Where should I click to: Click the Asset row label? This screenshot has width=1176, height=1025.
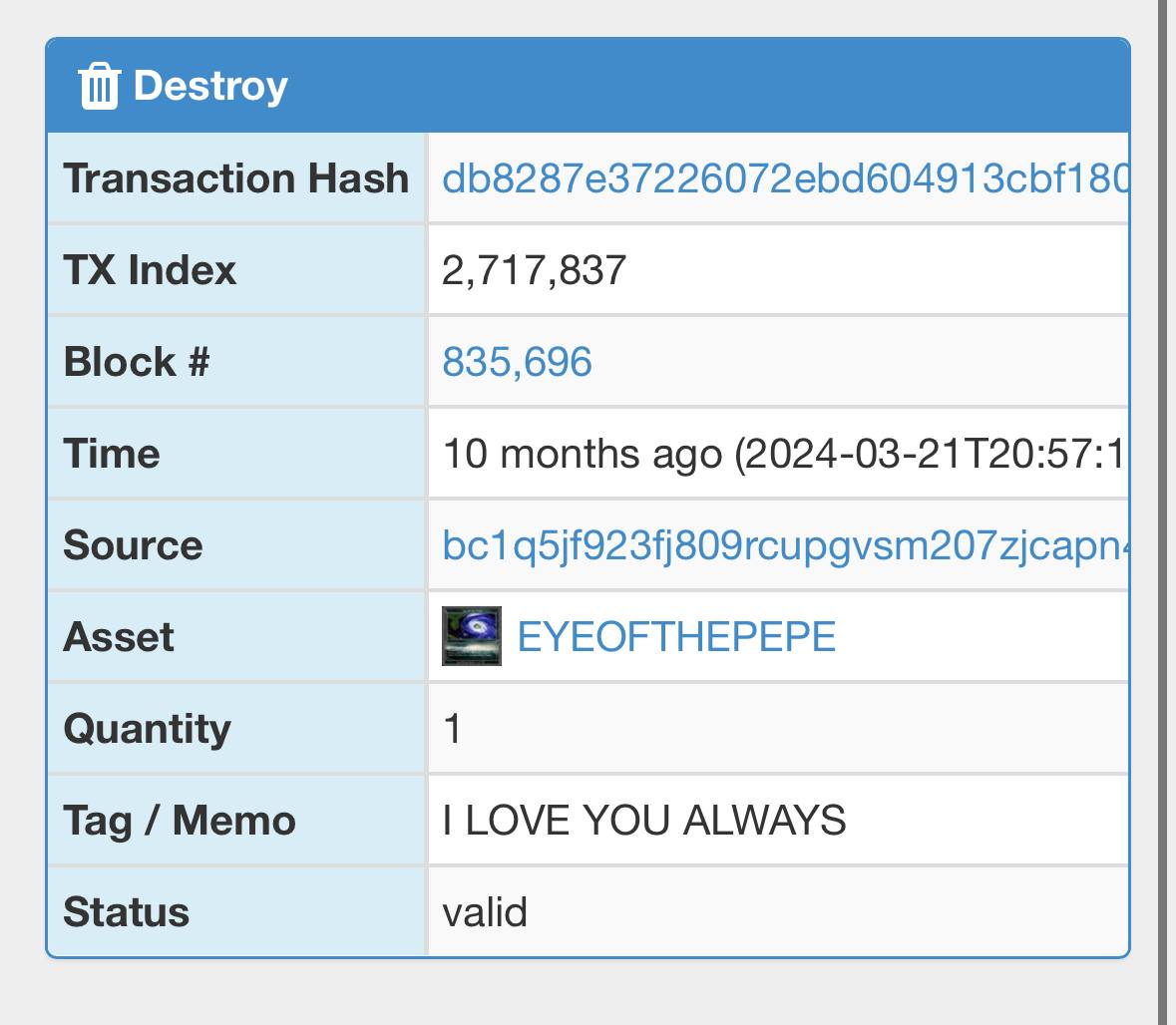tap(119, 636)
